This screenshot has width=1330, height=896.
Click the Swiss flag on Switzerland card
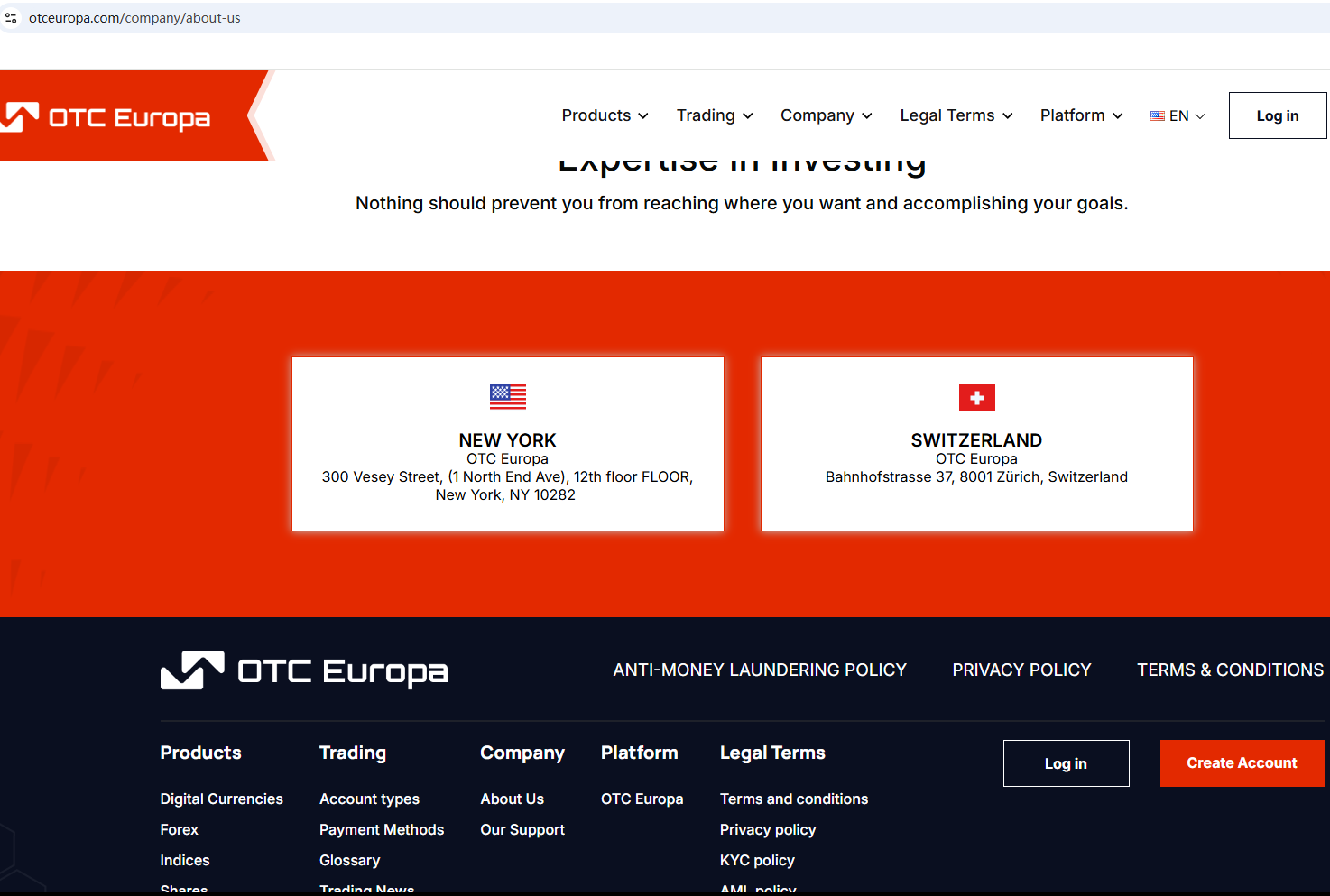coord(977,398)
